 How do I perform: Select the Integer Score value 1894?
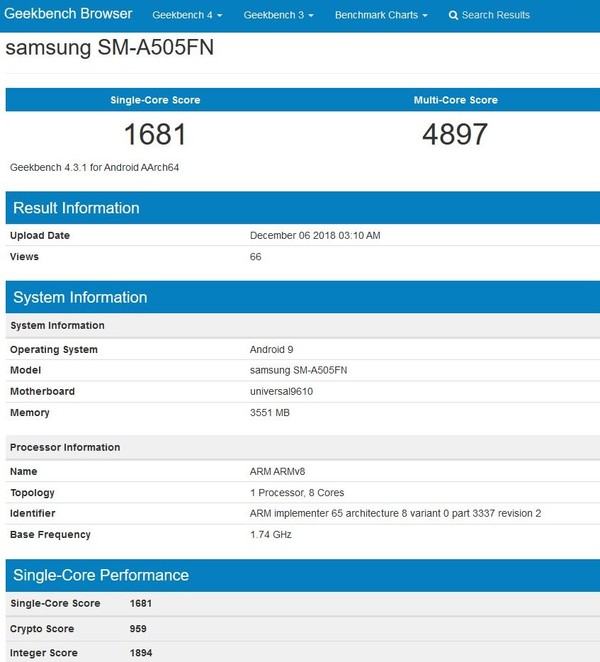pos(141,653)
